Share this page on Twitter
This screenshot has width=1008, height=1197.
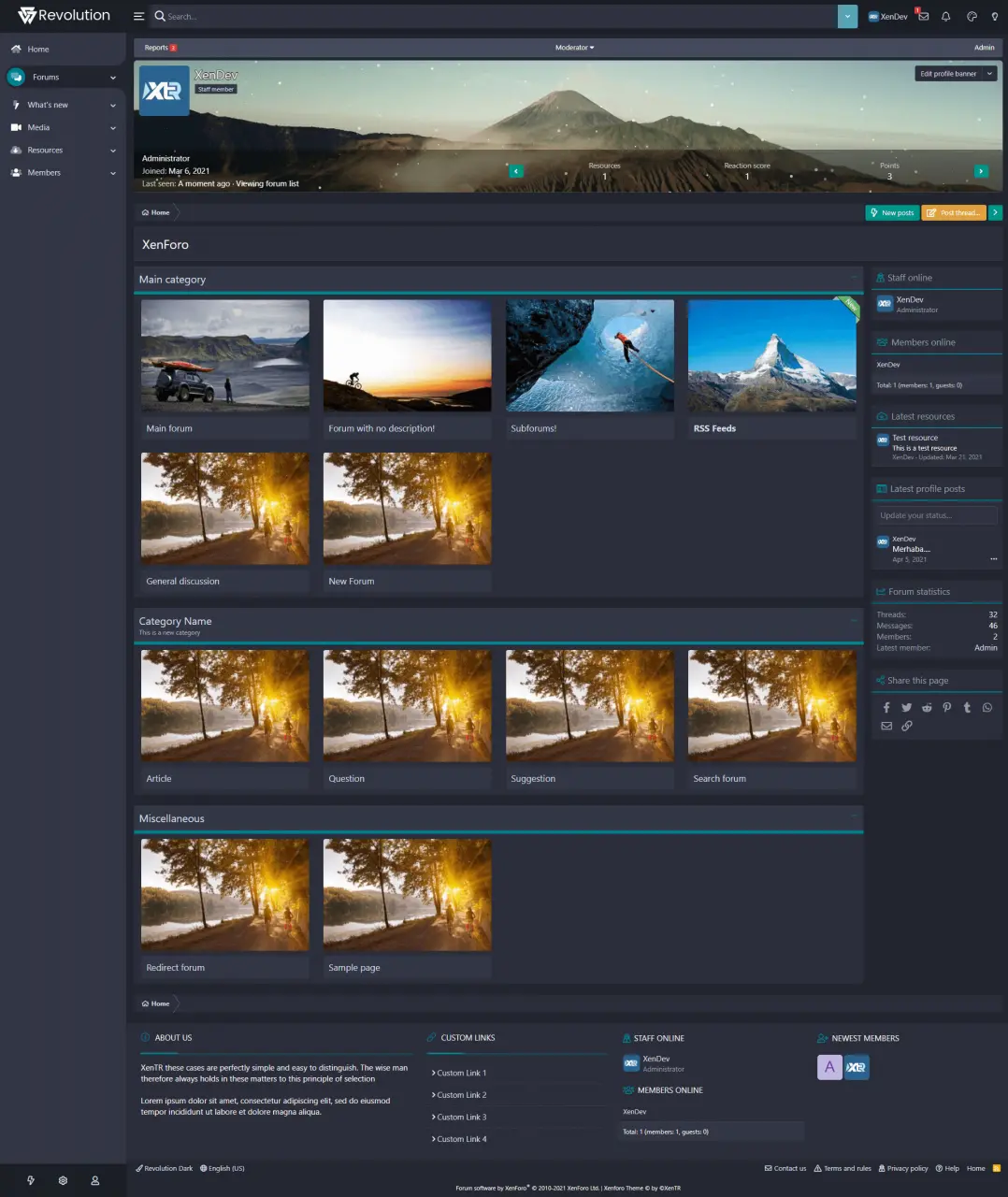[906, 708]
